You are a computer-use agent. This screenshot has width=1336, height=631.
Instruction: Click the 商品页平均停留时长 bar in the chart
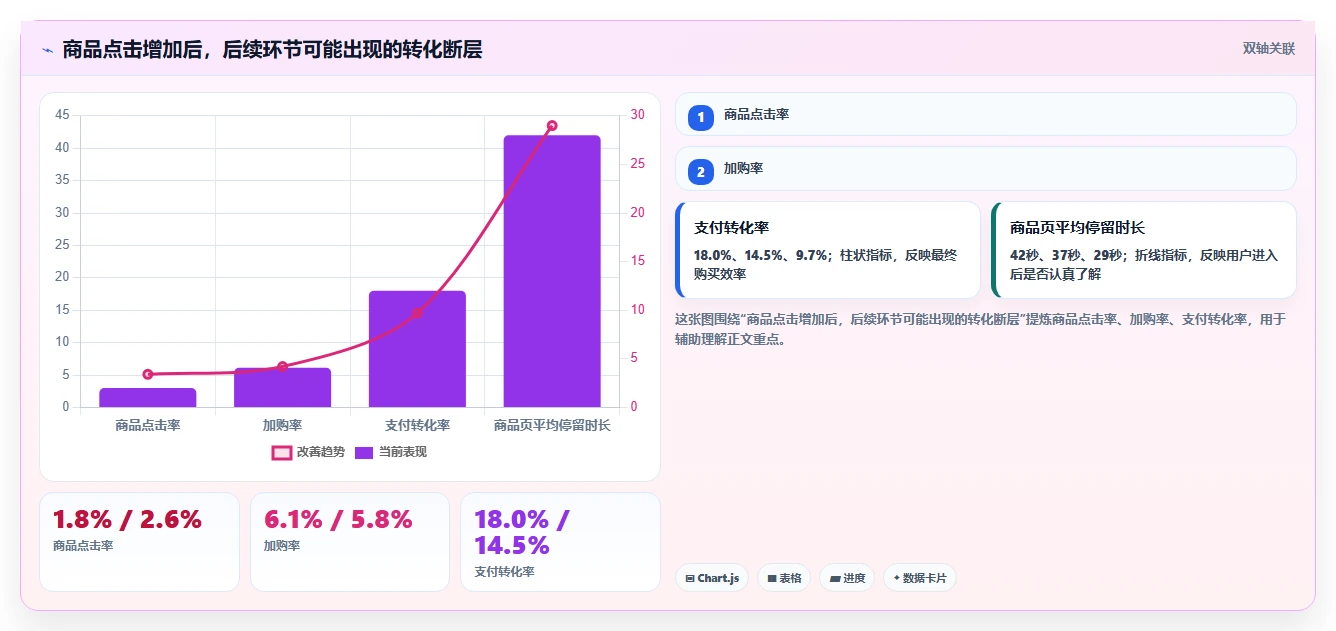point(552,271)
